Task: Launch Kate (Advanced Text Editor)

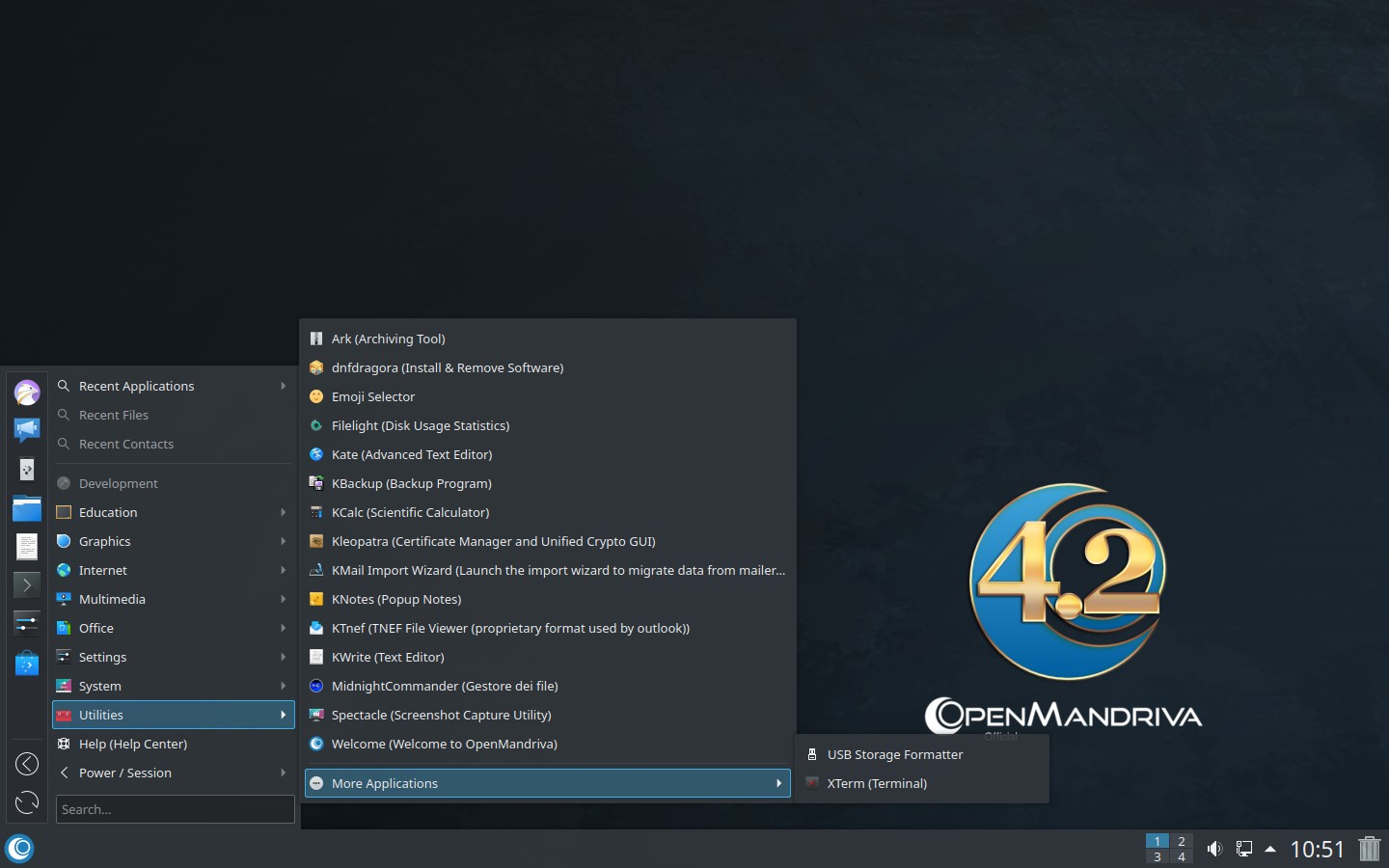Action: click(x=412, y=454)
